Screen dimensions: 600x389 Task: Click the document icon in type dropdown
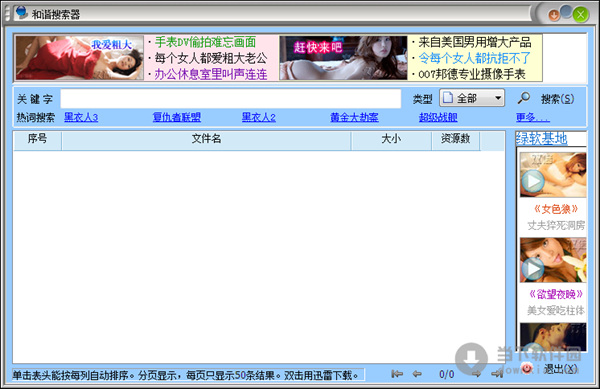(448, 97)
